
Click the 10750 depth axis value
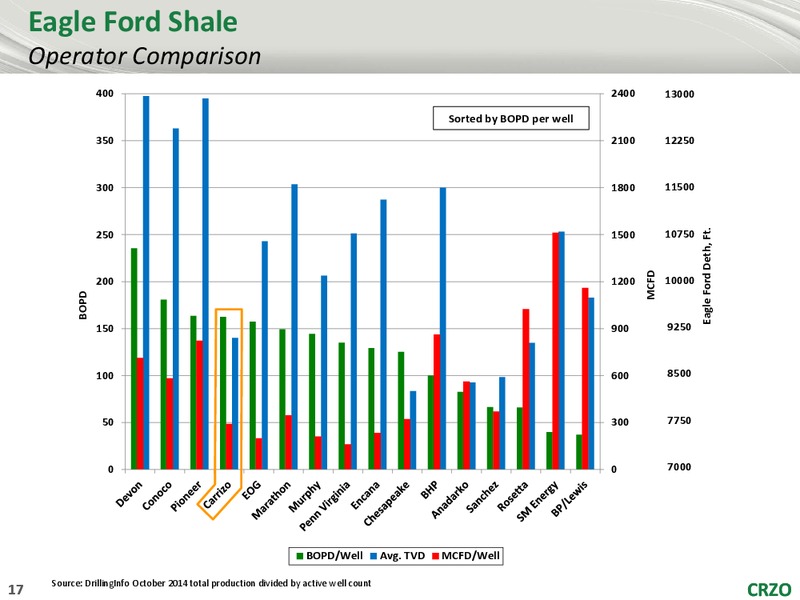tap(680, 234)
